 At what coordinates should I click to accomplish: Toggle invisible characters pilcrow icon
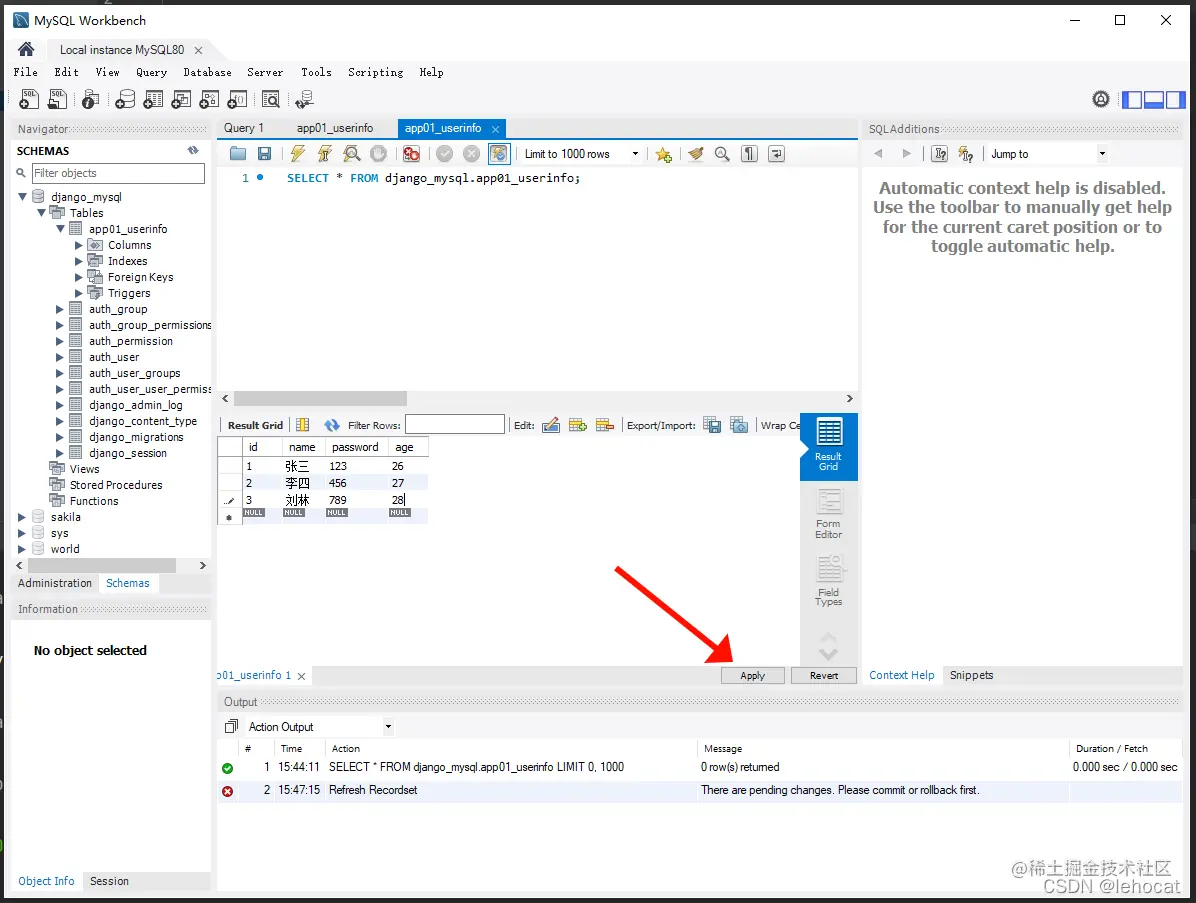point(750,154)
